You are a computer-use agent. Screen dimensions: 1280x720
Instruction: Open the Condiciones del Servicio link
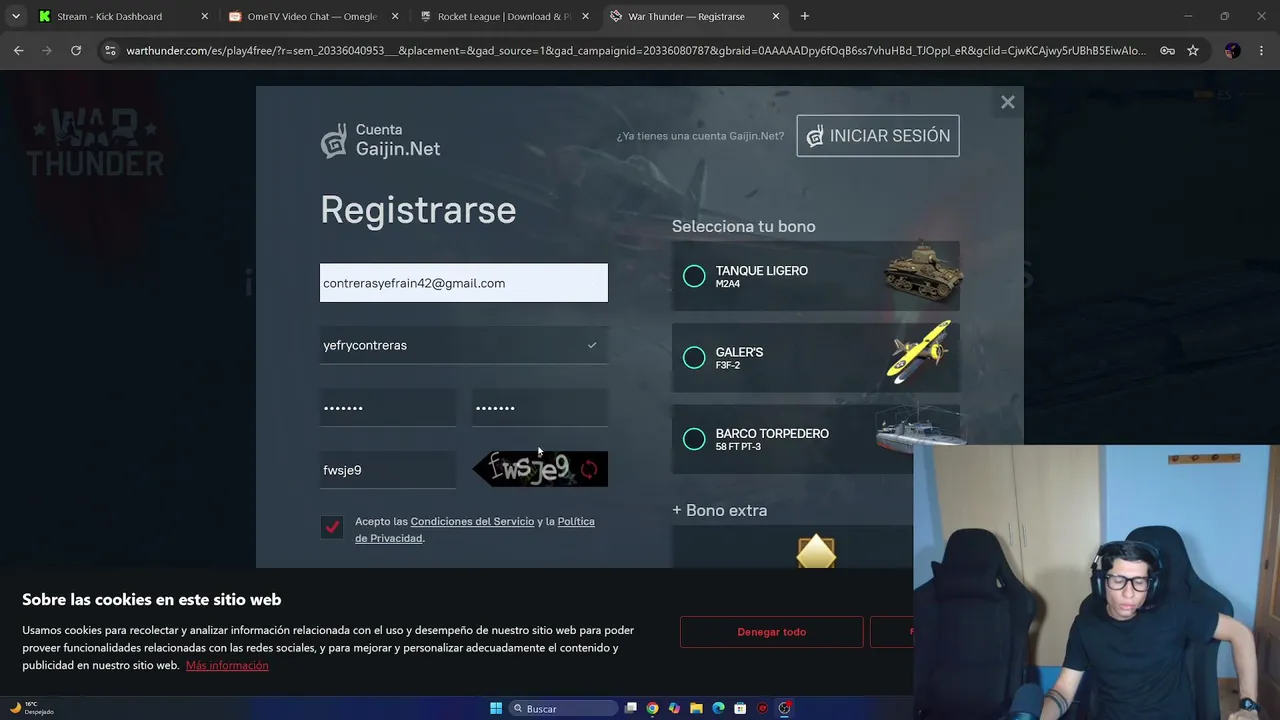click(x=472, y=521)
